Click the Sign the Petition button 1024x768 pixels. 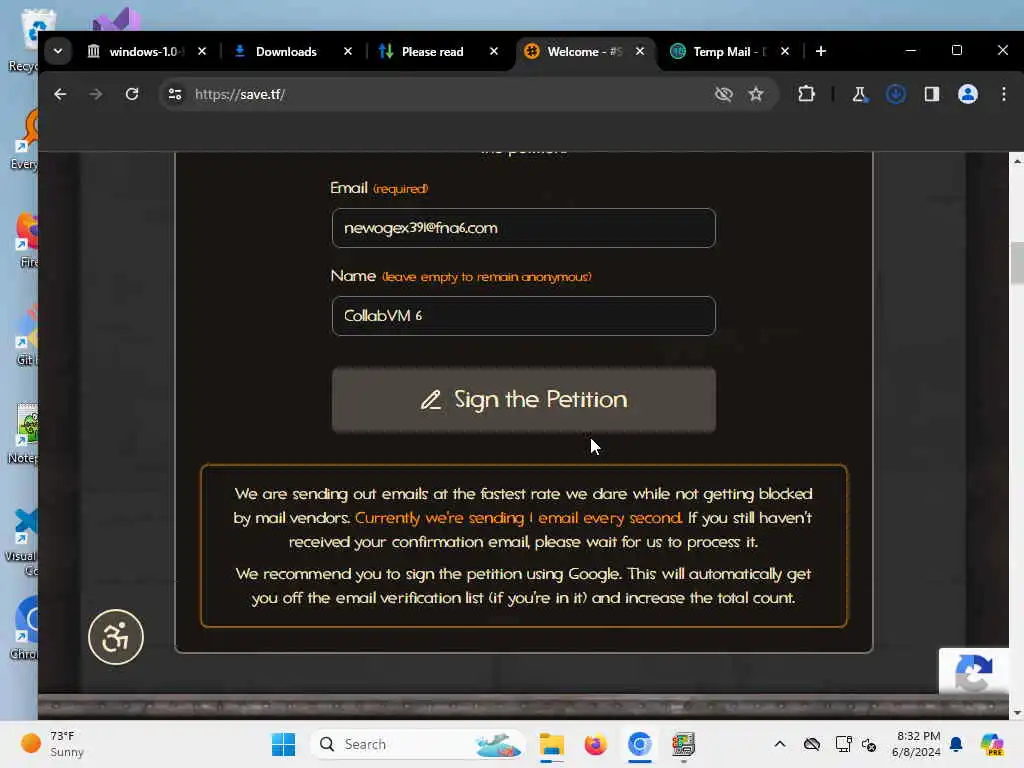pos(524,400)
